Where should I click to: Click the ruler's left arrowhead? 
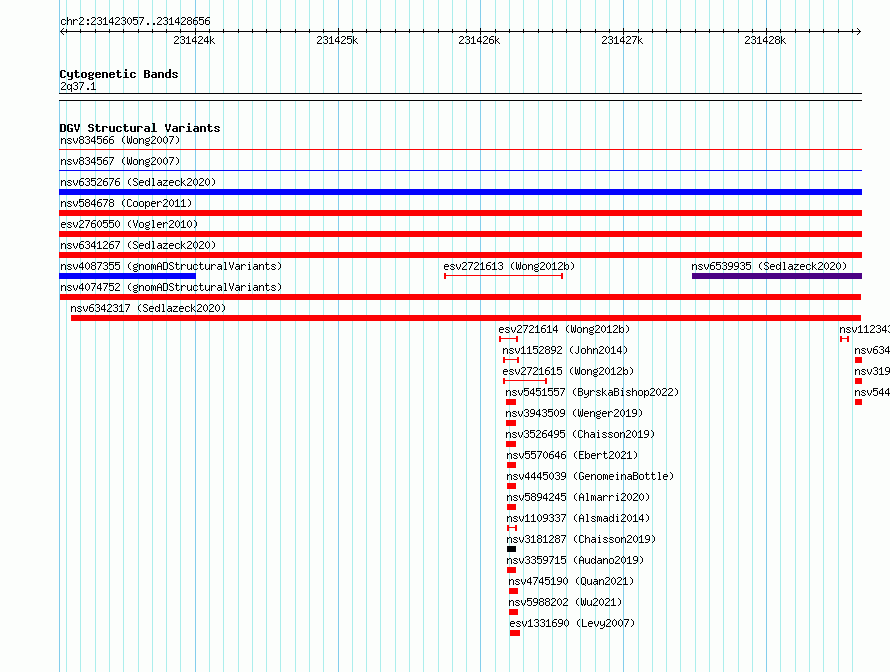(x=62, y=31)
